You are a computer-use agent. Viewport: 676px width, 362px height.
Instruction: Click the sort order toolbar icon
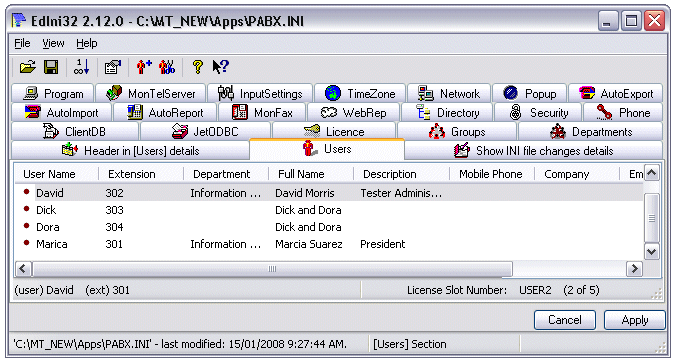click(x=81, y=67)
